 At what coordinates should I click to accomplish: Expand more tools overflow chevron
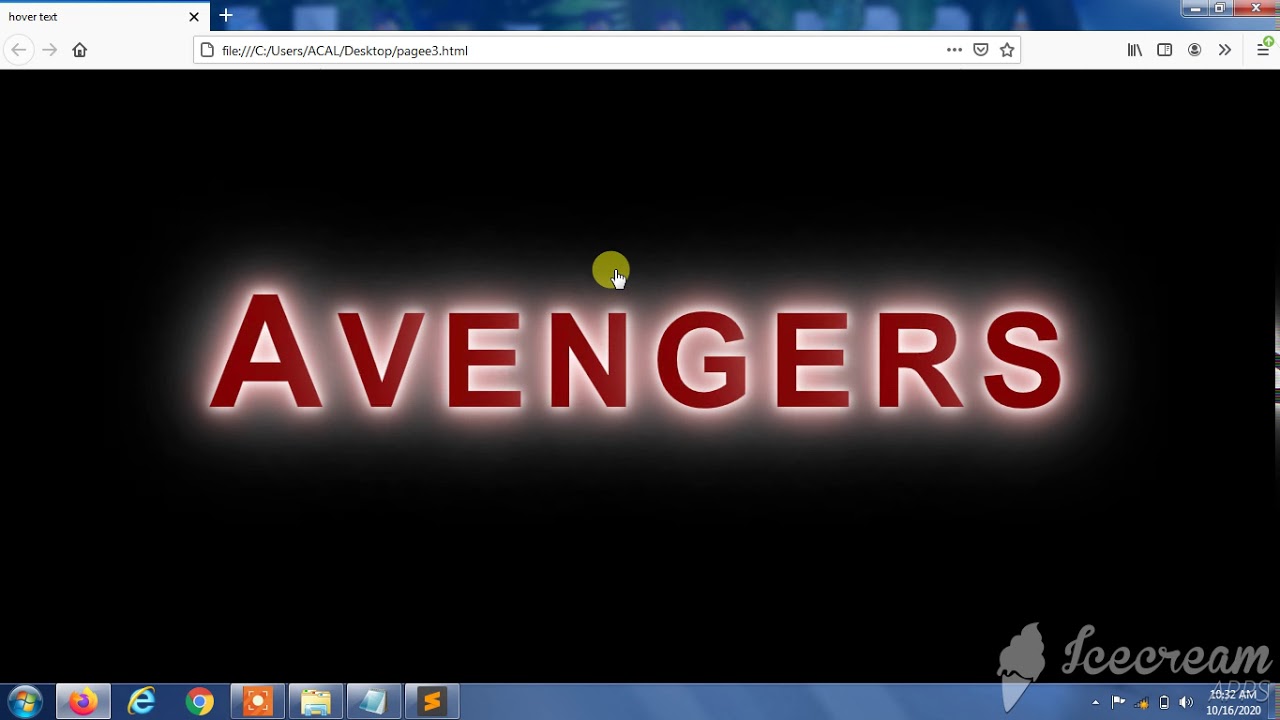1224,50
